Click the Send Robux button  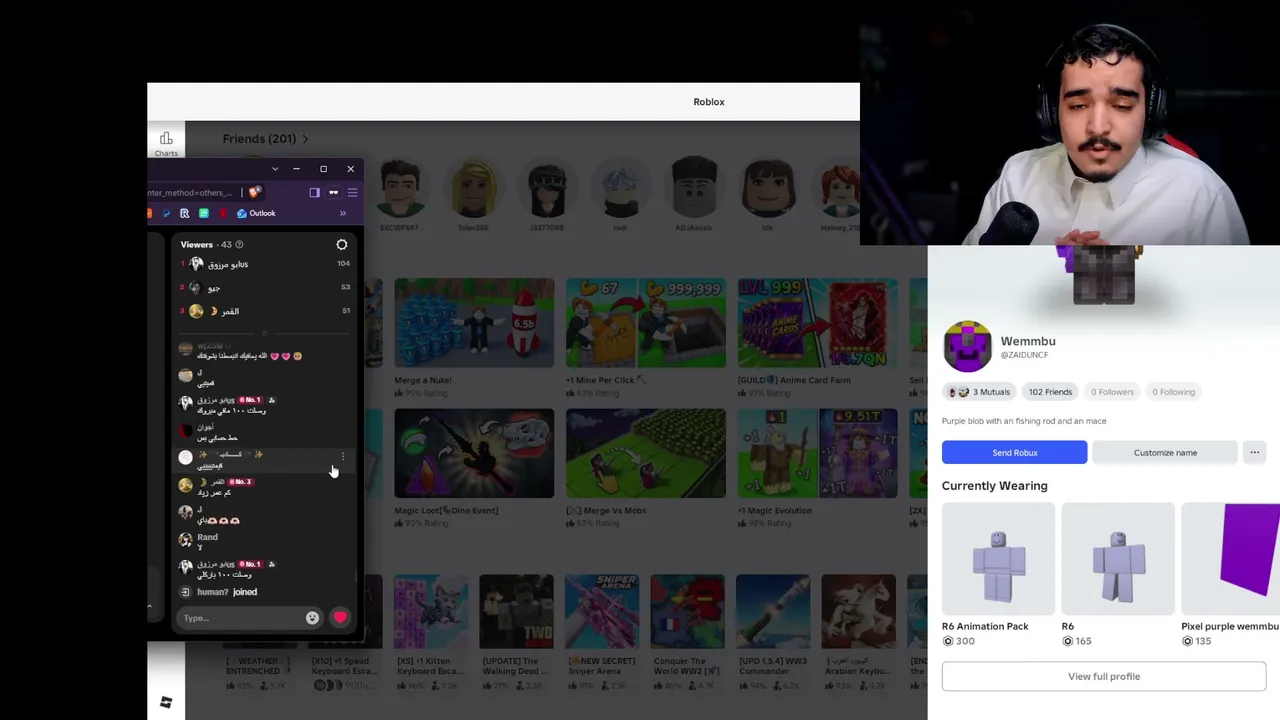1014,452
